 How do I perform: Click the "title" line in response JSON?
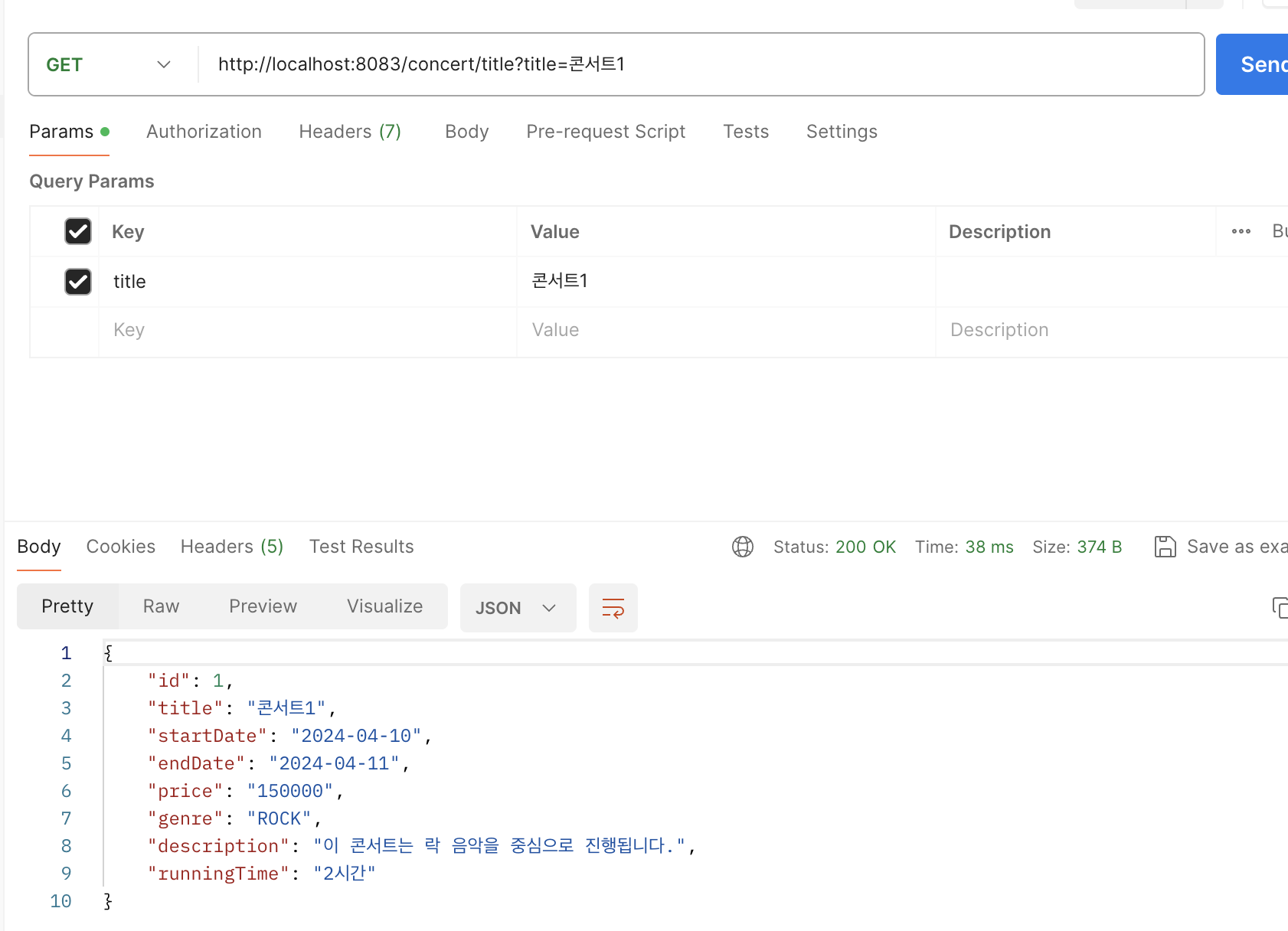pyautogui.click(x=242, y=708)
